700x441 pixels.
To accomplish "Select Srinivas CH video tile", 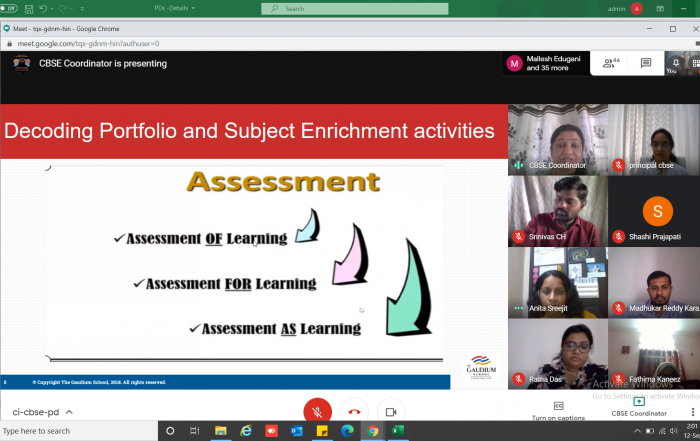I will pyautogui.click(x=558, y=211).
